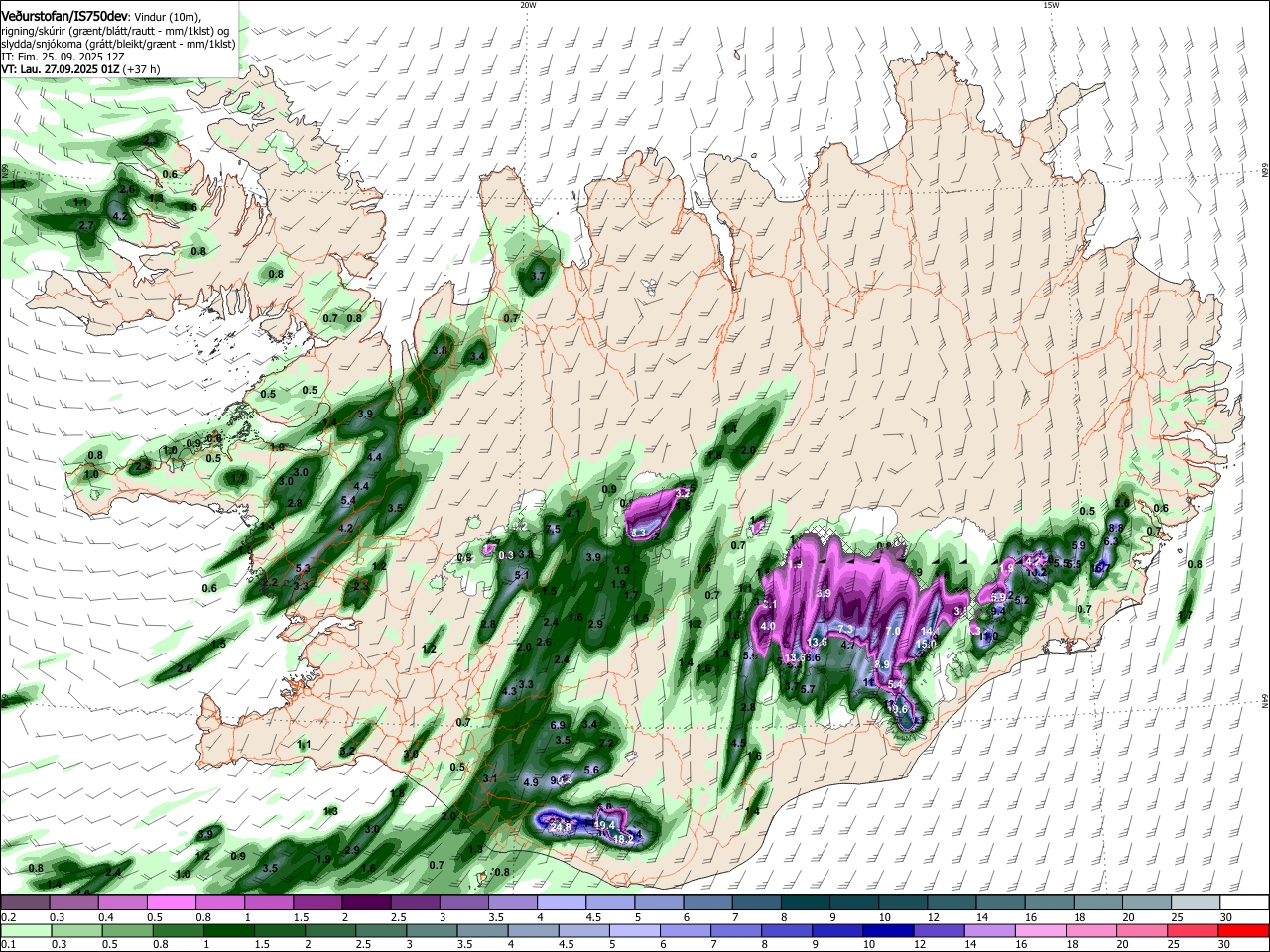Click the 4.9 precipitation value

(x=531, y=783)
